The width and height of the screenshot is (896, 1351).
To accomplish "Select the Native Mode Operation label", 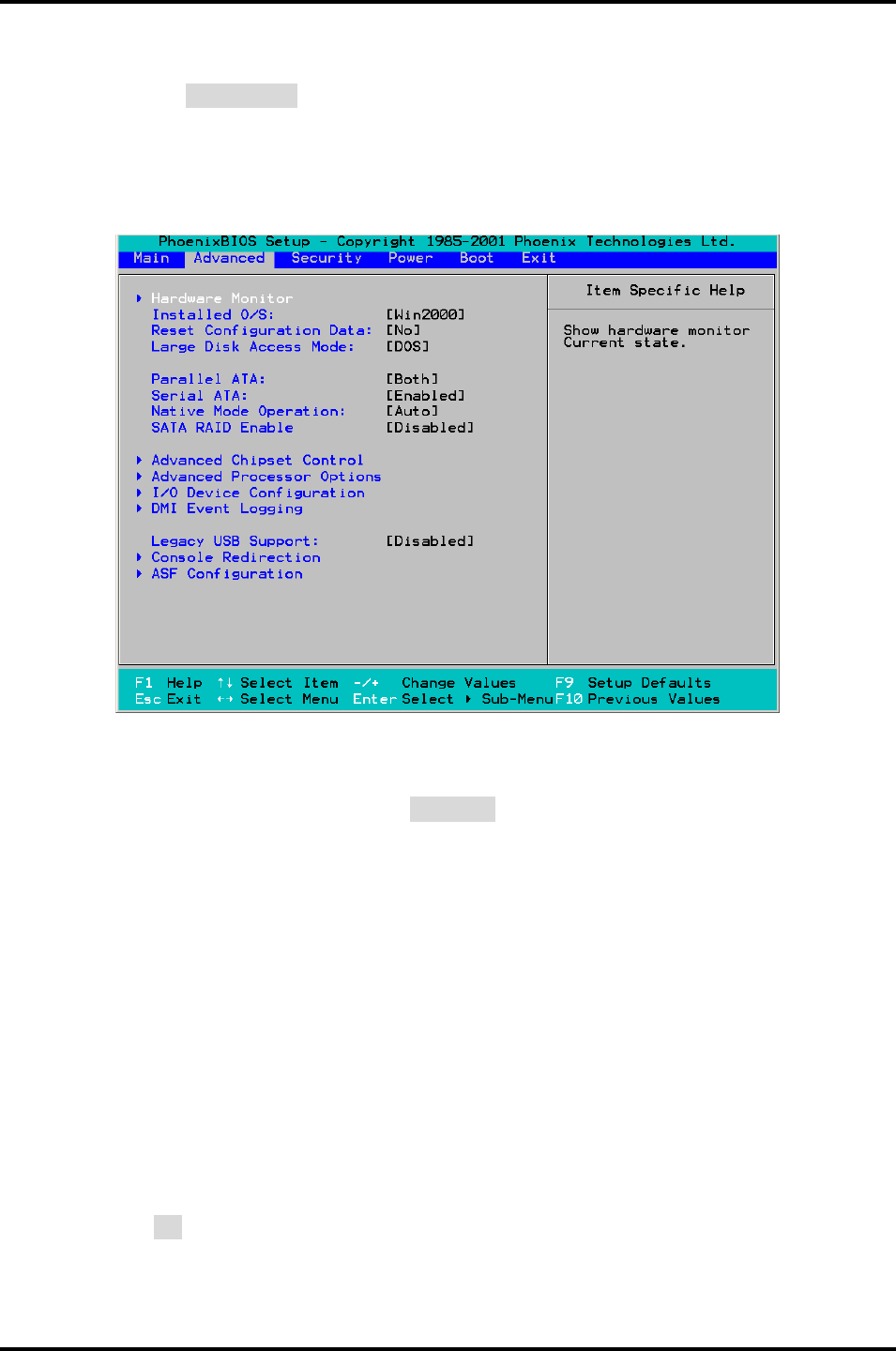I will click(249, 411).
